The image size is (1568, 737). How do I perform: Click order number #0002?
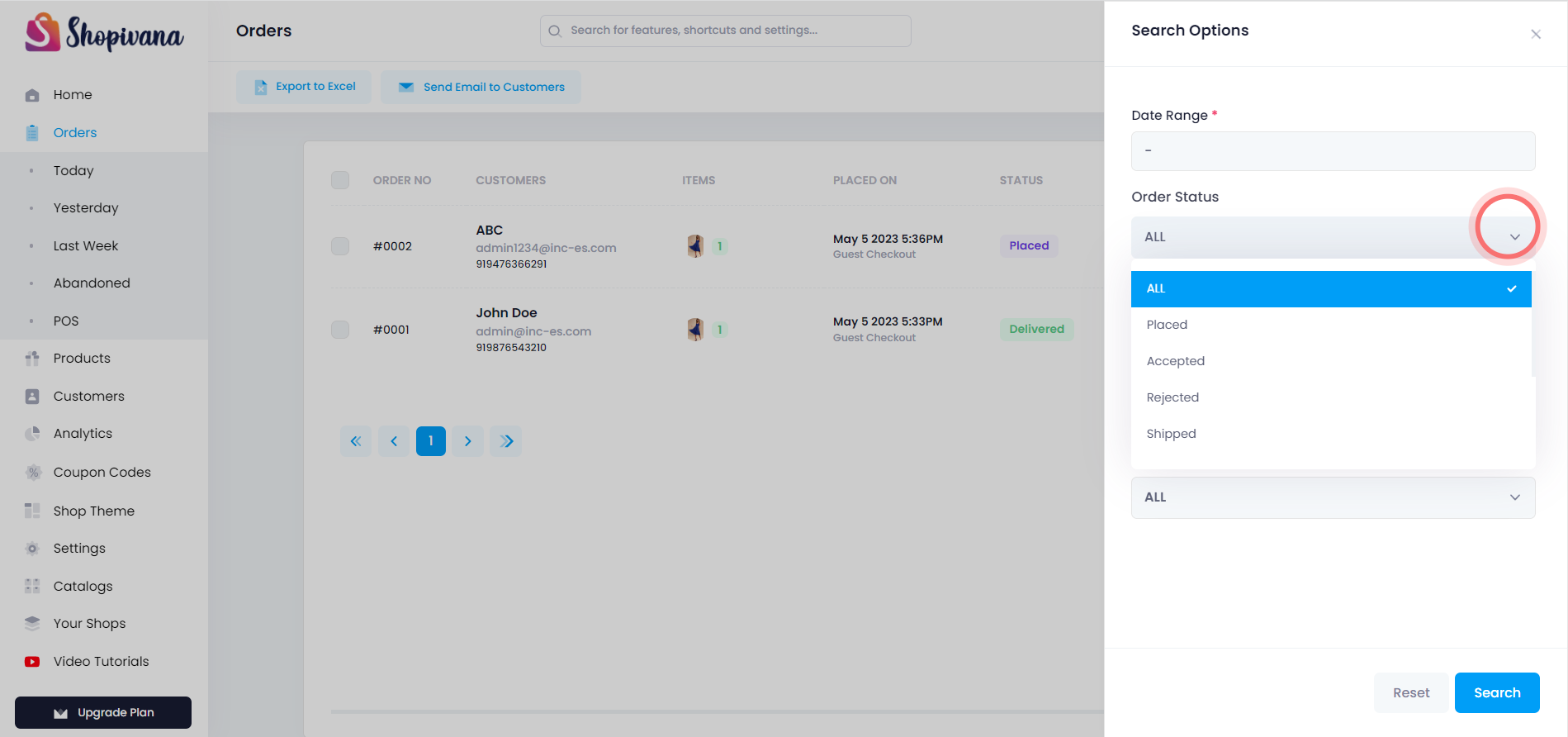tap(392, 246)
